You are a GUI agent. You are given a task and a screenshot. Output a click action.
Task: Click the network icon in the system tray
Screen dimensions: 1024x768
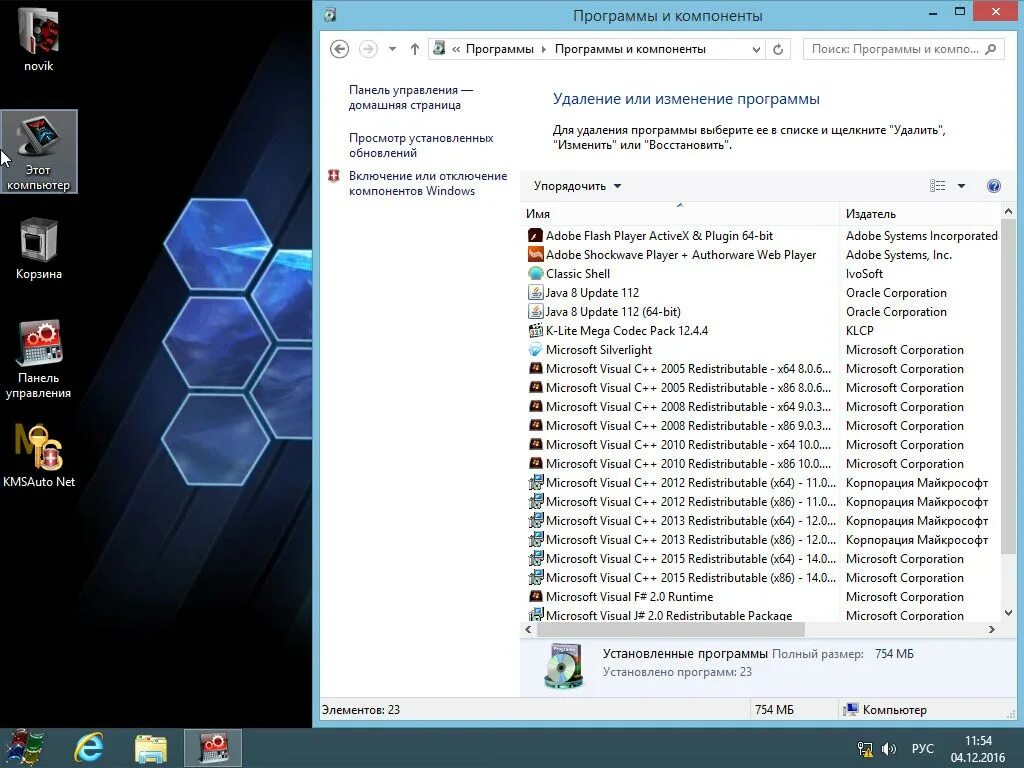[x=863, y=748]
